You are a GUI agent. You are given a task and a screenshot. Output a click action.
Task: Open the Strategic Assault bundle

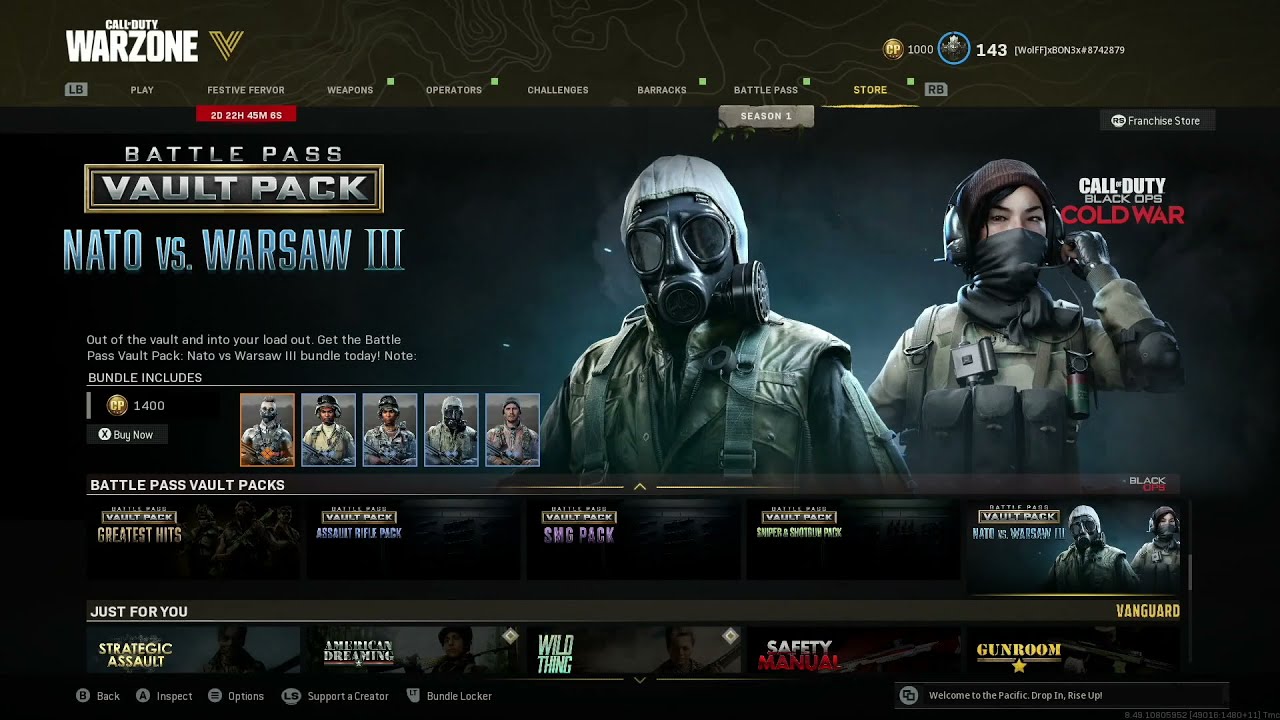(x=193, y=649)
